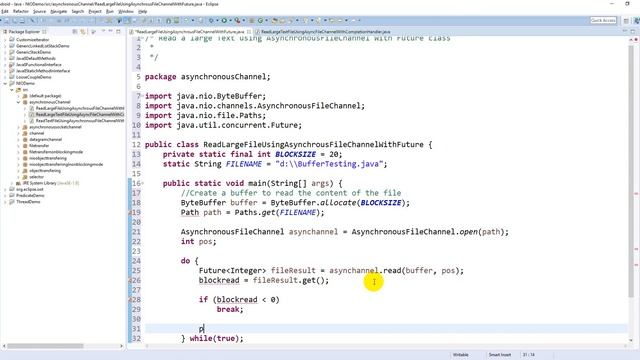Select the CustomIterator project
This screenshot has width=640, height=360.
point(33,40)
